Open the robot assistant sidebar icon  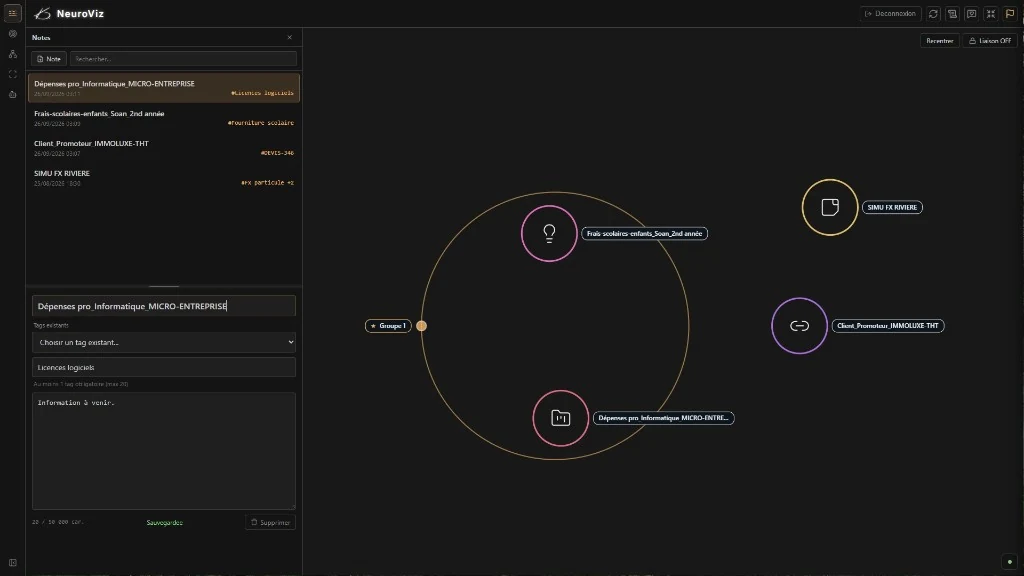click(x=12, y=95)
